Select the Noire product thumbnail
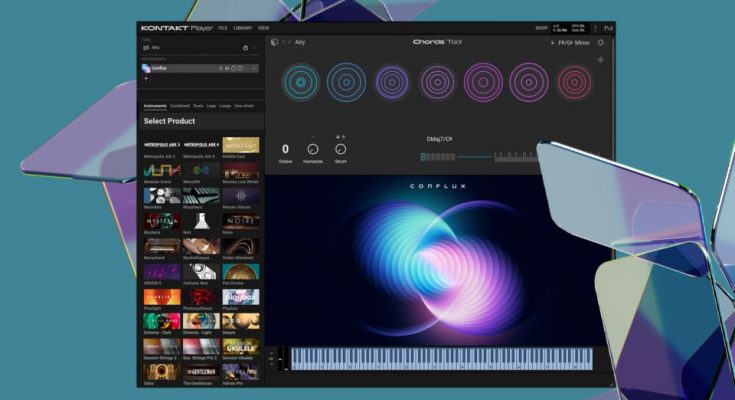 (x=240, y=221)
